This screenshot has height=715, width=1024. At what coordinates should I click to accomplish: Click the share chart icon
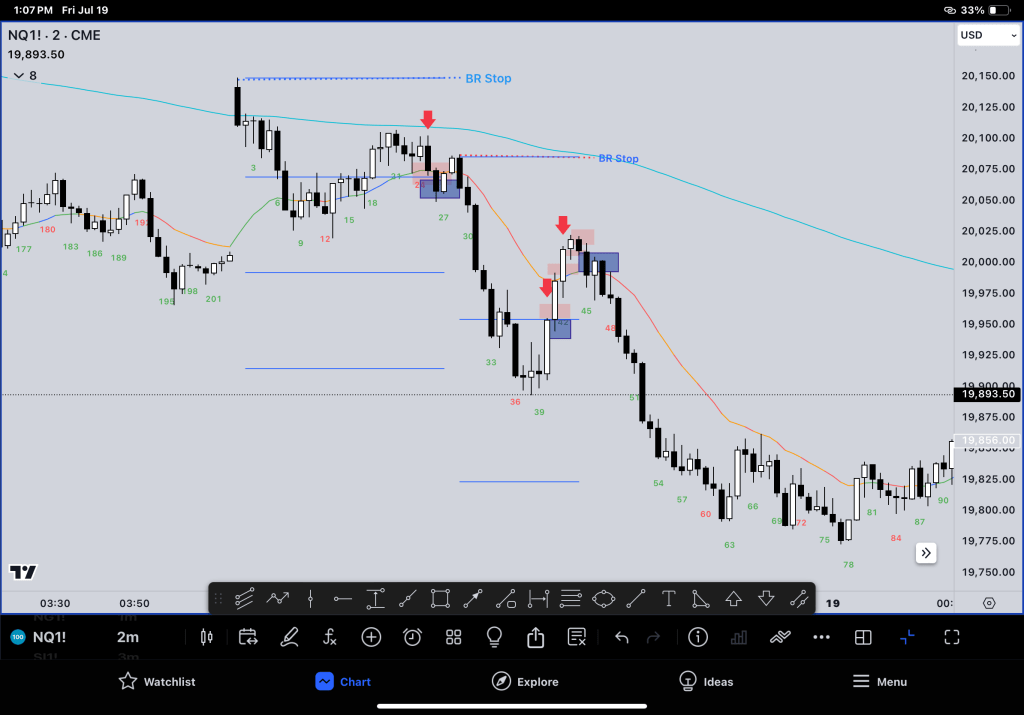(x=535, y=637)
